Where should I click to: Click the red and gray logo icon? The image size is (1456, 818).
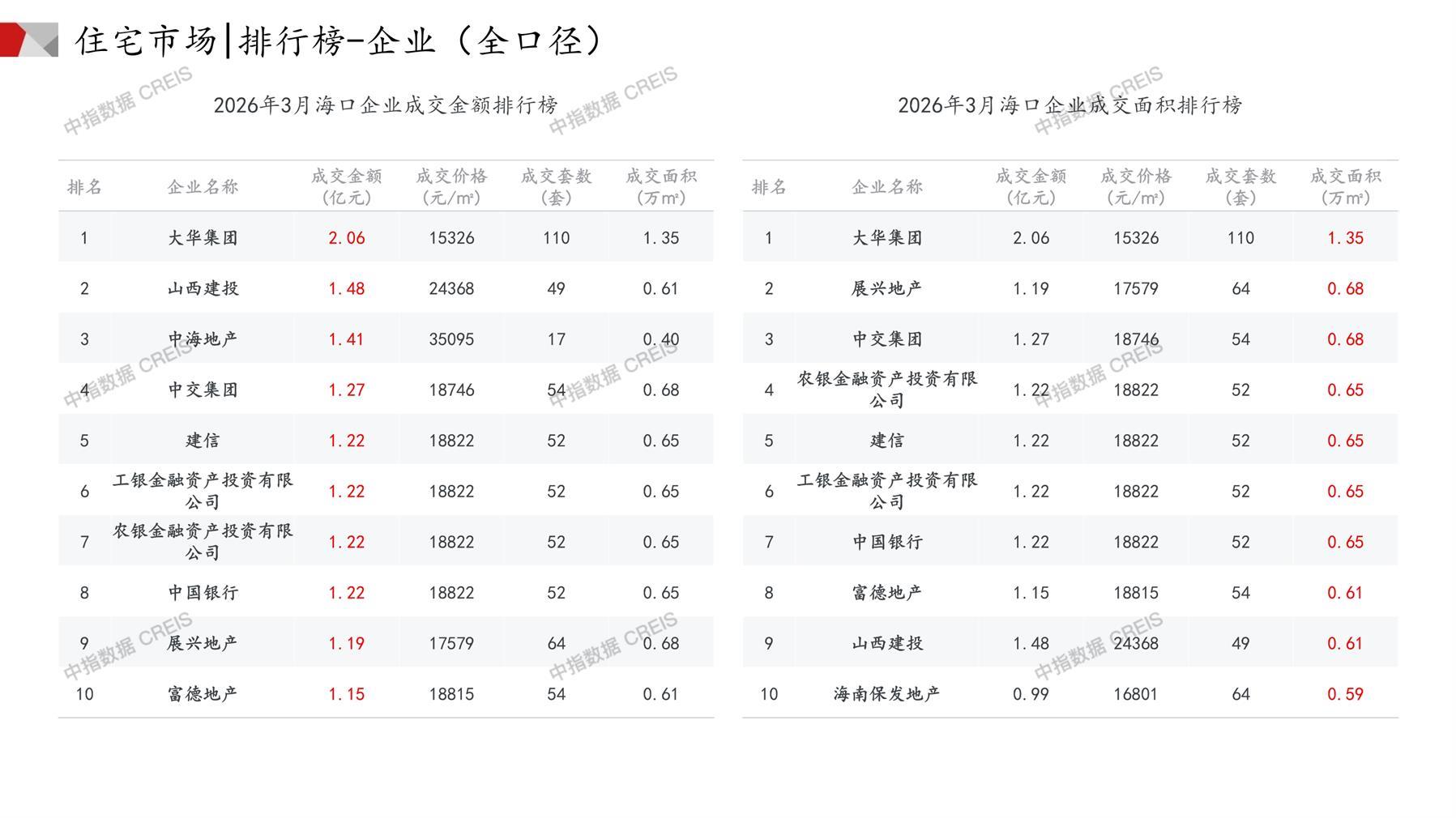29,40
